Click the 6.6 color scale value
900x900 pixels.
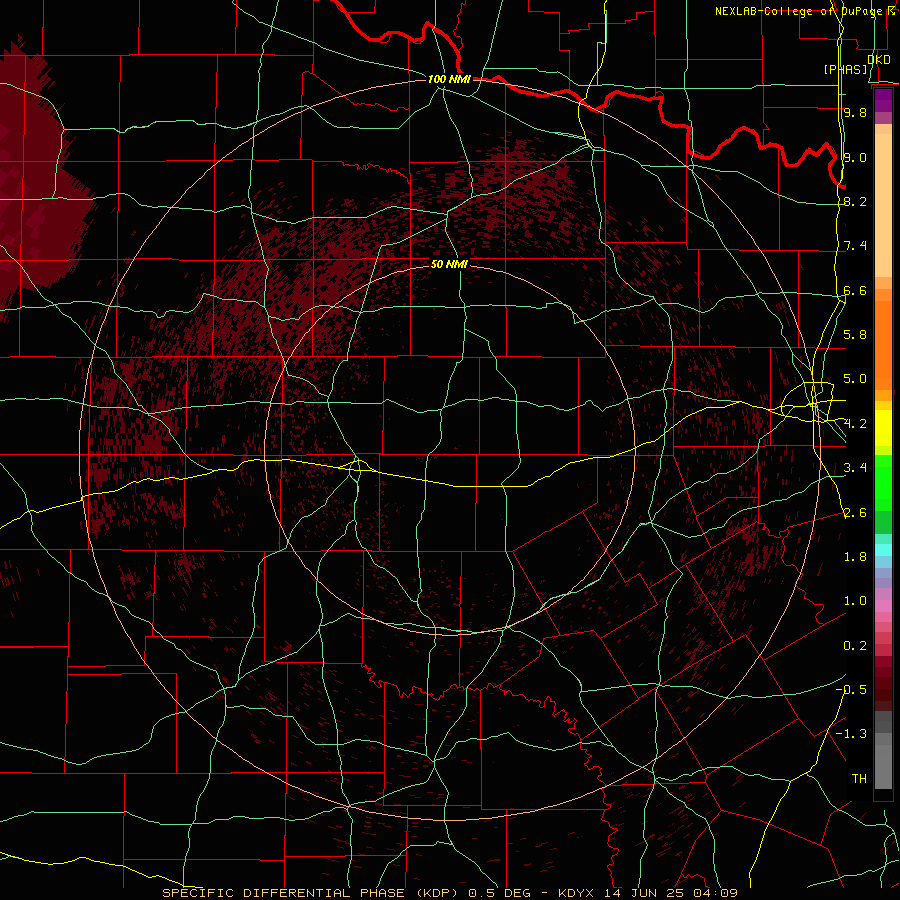[855, 290]
